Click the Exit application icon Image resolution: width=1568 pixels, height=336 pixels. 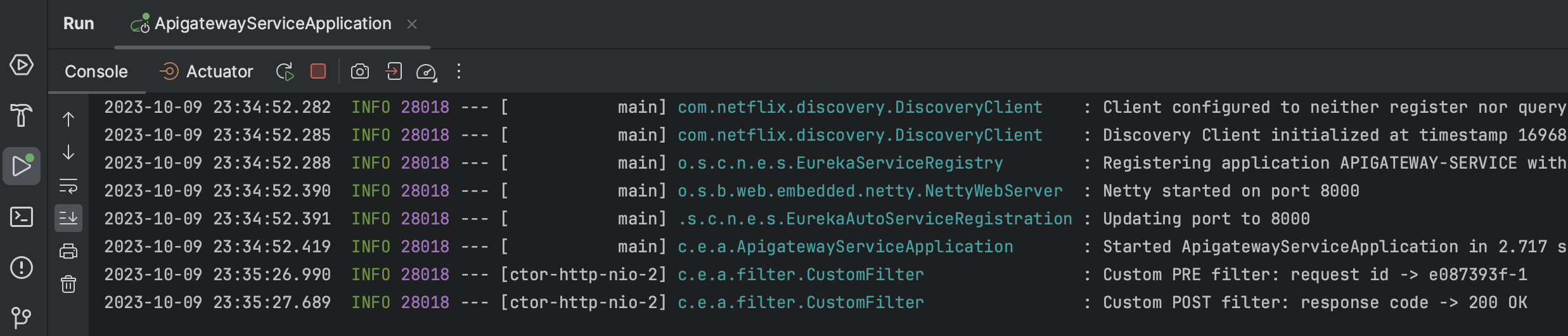point(394,72)
